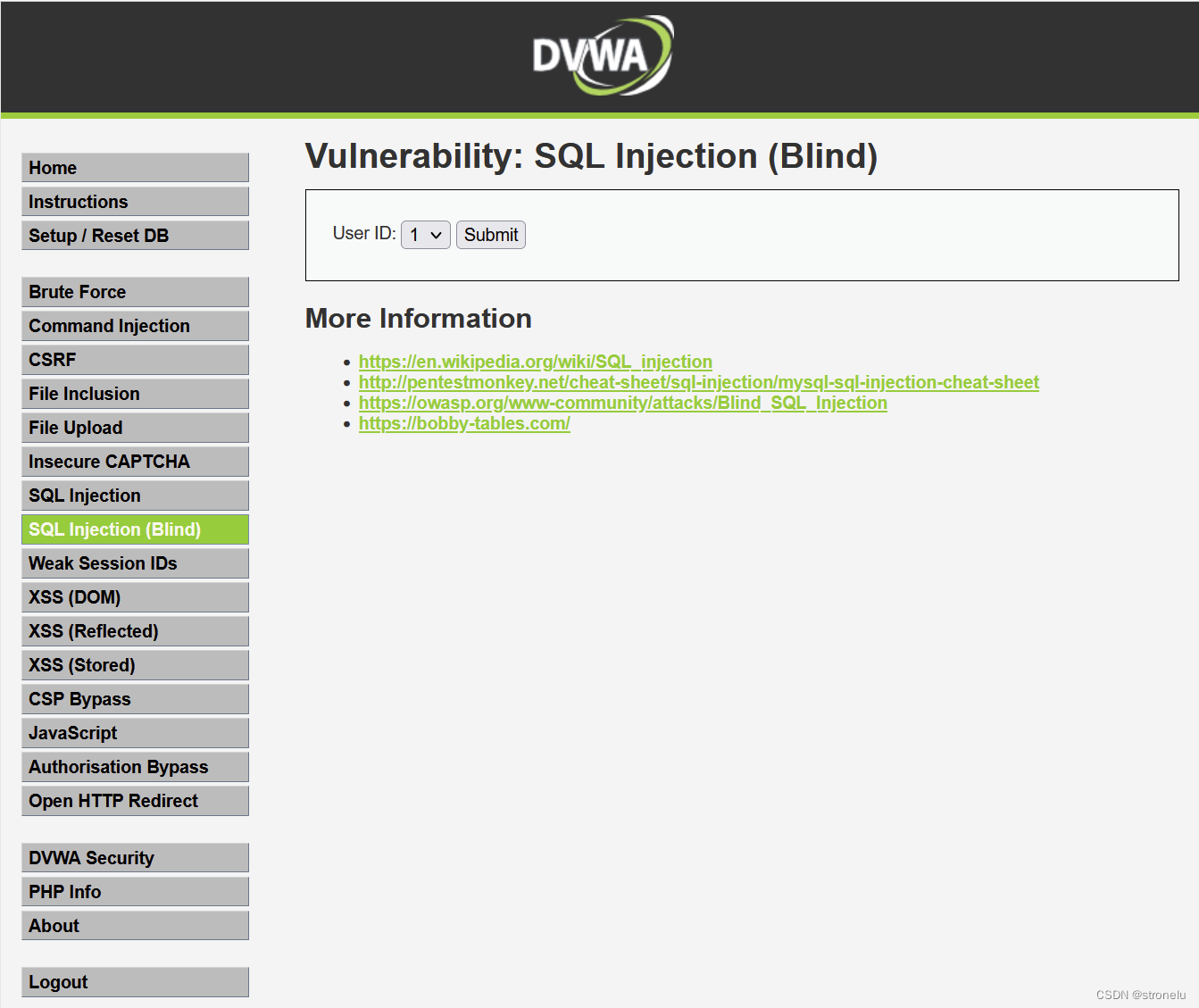Open bobby-tables.com link
The height and width of the screenshot is (1008, 1199).
pyautogui.click(x=464, y=423)
